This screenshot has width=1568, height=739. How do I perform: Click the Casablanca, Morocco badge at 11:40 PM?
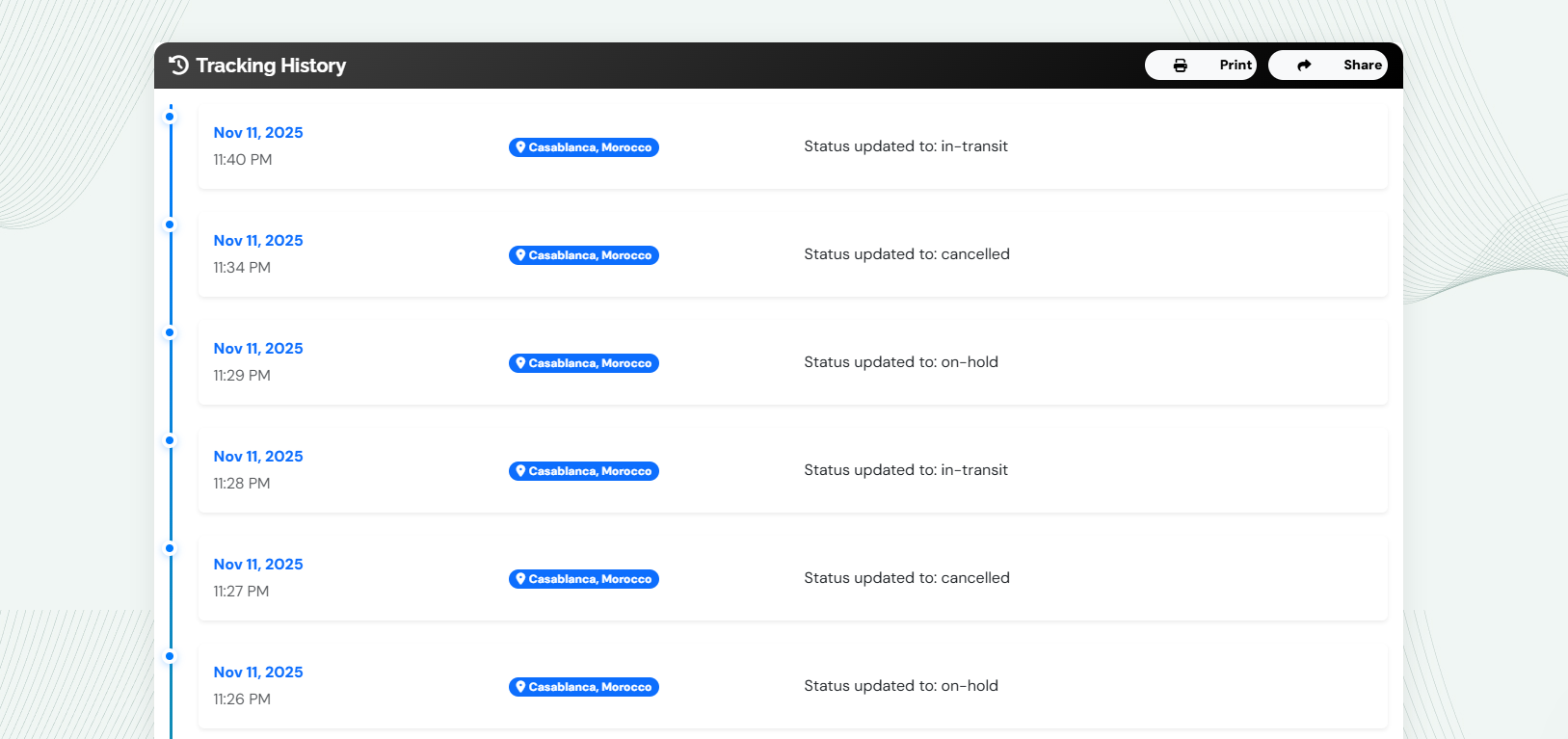pos(584,147)
